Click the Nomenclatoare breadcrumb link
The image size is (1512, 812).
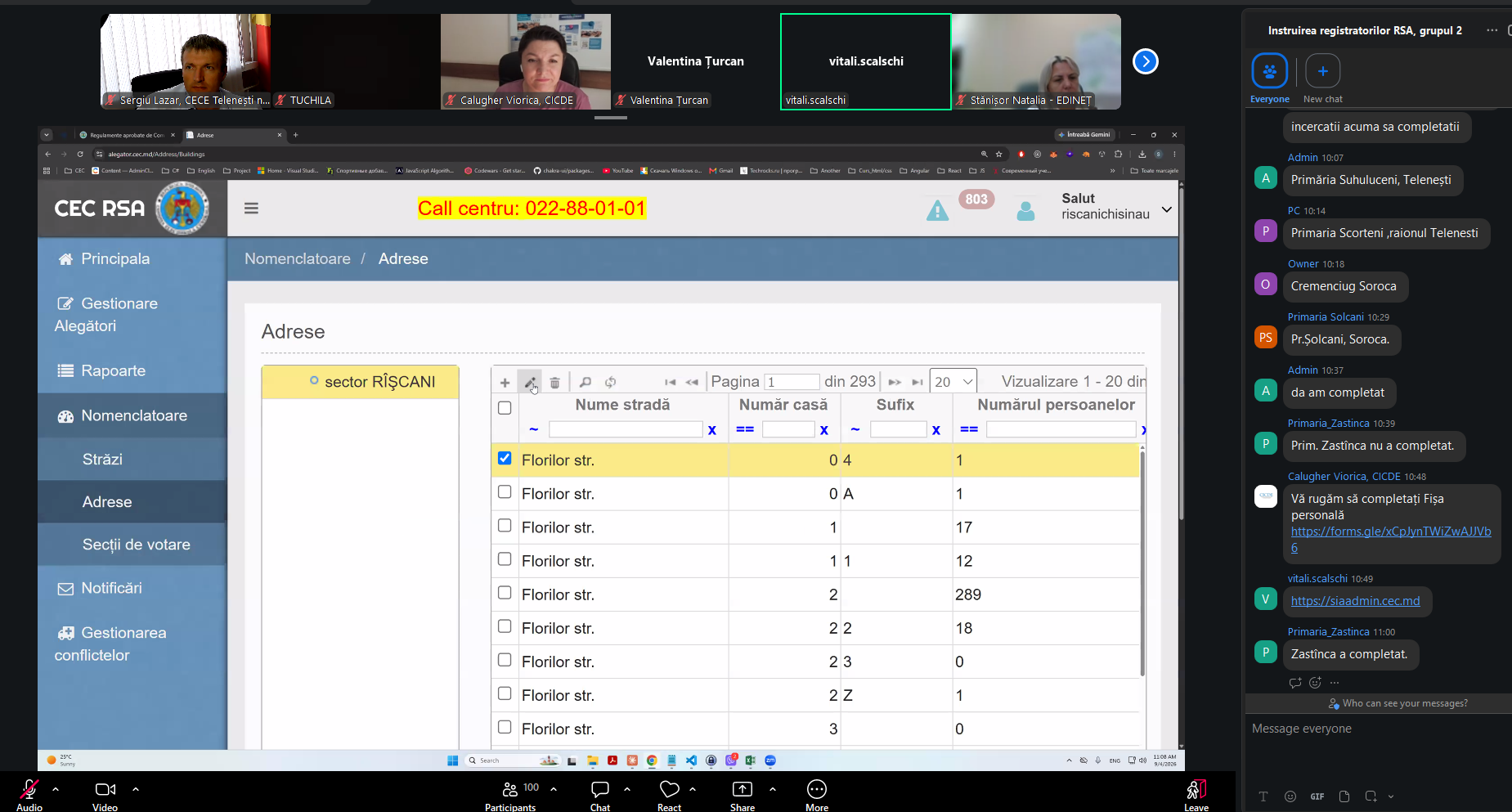tap(298, 258)
